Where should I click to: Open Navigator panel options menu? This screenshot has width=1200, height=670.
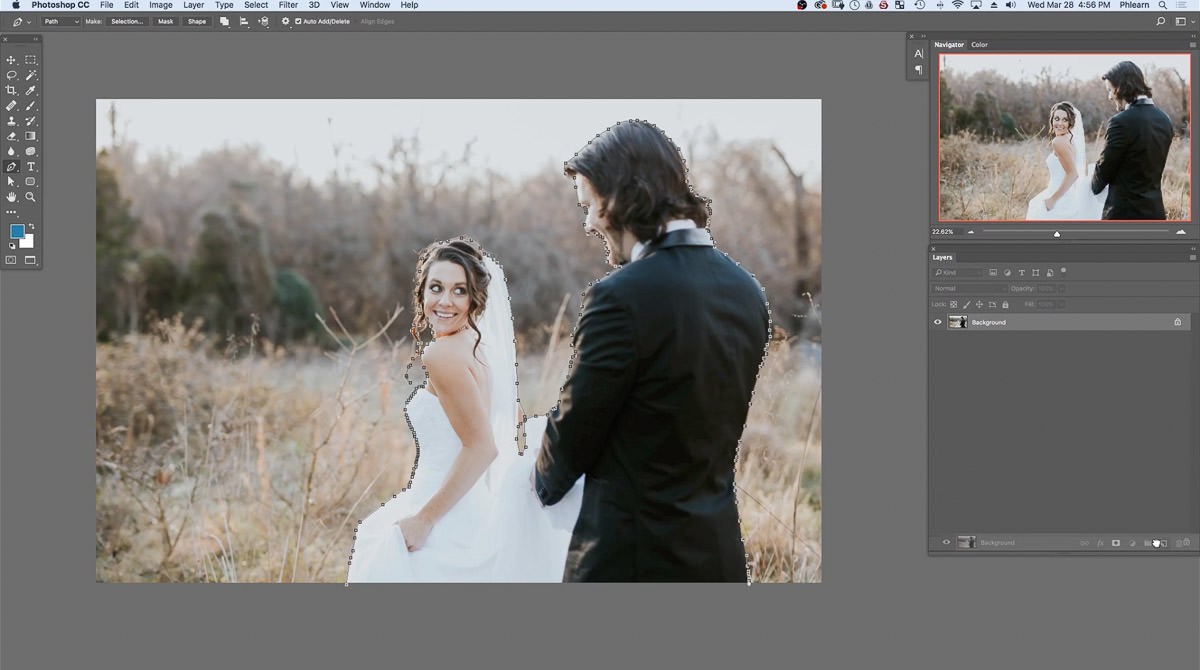(1192, 45)
